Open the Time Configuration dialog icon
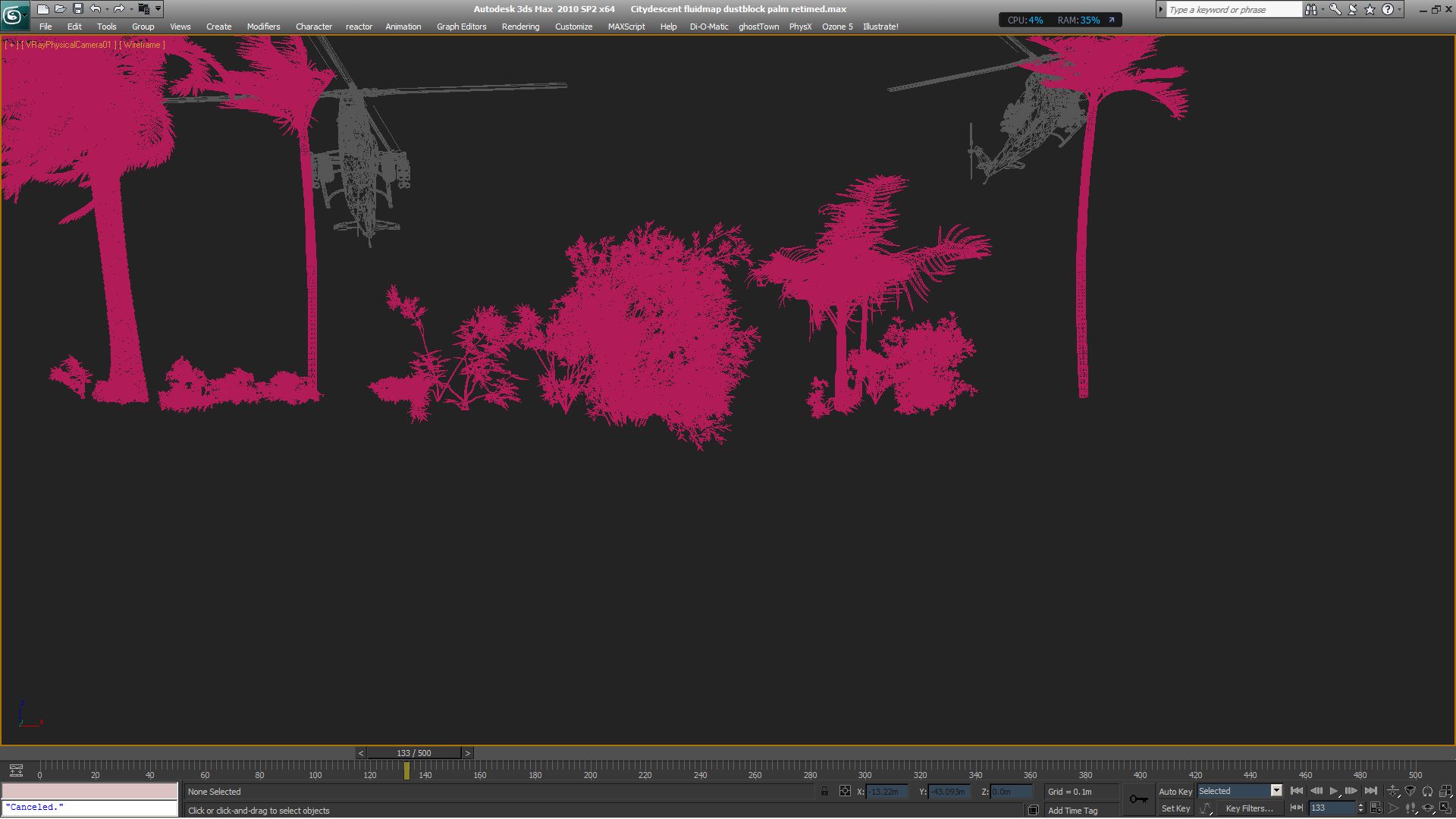Screen dimensions: 1456x819 pyautogui.click(x=1376, y=808)
